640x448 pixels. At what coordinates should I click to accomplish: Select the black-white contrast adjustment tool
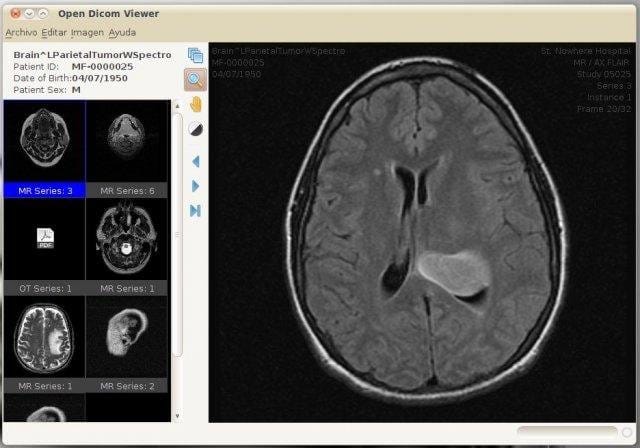point(195,129)
